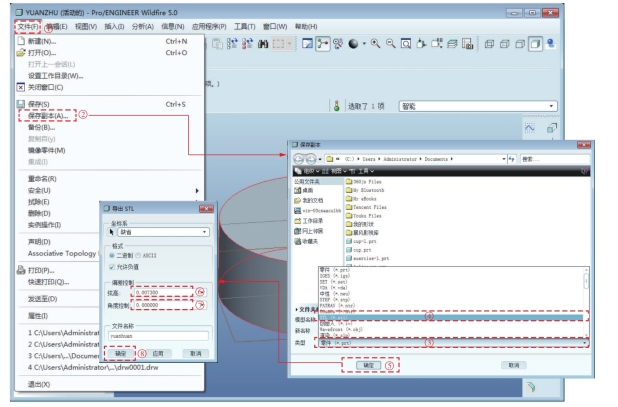Open the Insert menu
This screenshot has height=407, width=618.
click(x=114, y=26)
